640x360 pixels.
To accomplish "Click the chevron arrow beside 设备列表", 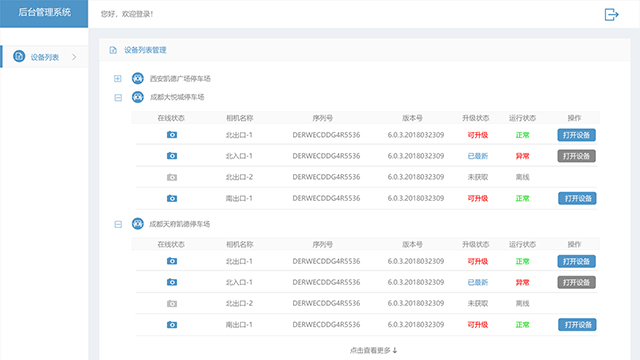I will click(74, 57).
